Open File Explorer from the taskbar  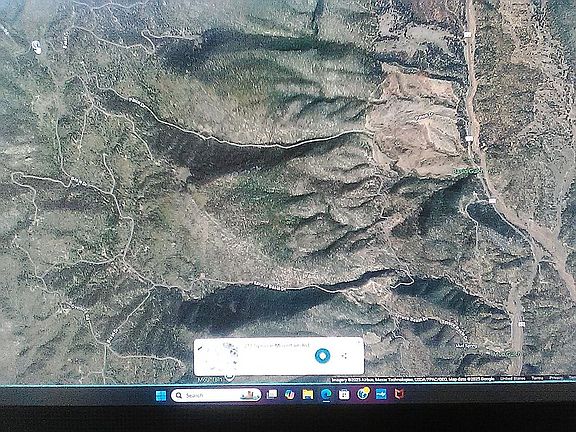pyautogui.click(x=308, y=395)
